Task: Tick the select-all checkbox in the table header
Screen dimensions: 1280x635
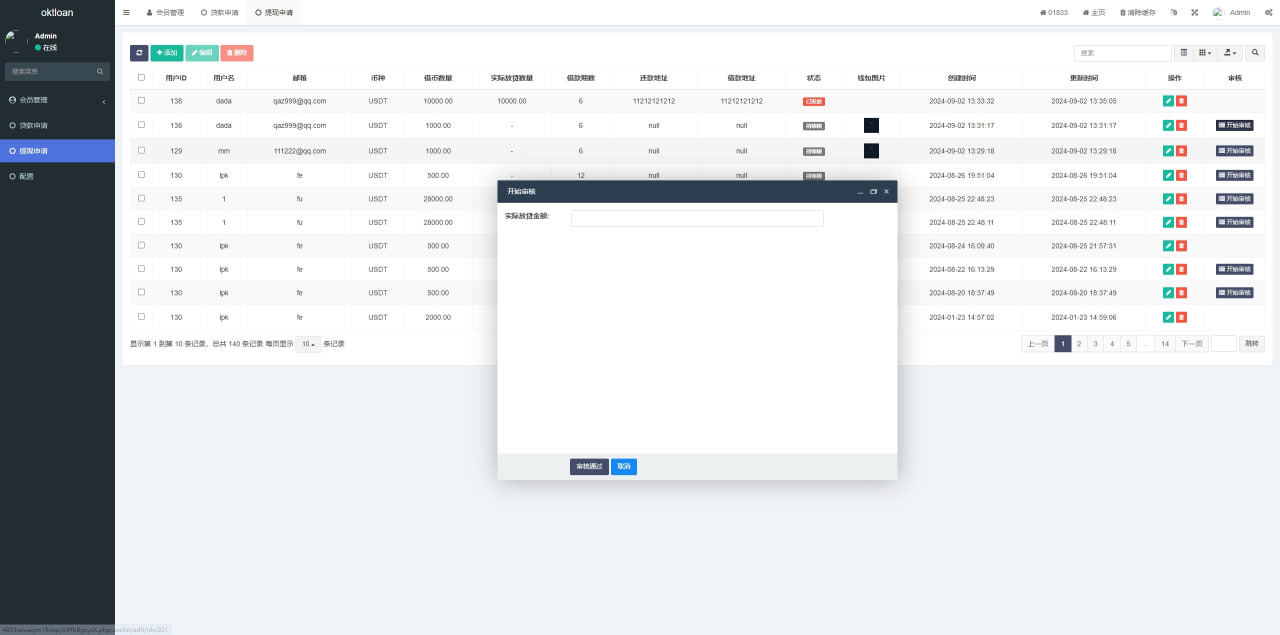Action: tap(141, 77)
